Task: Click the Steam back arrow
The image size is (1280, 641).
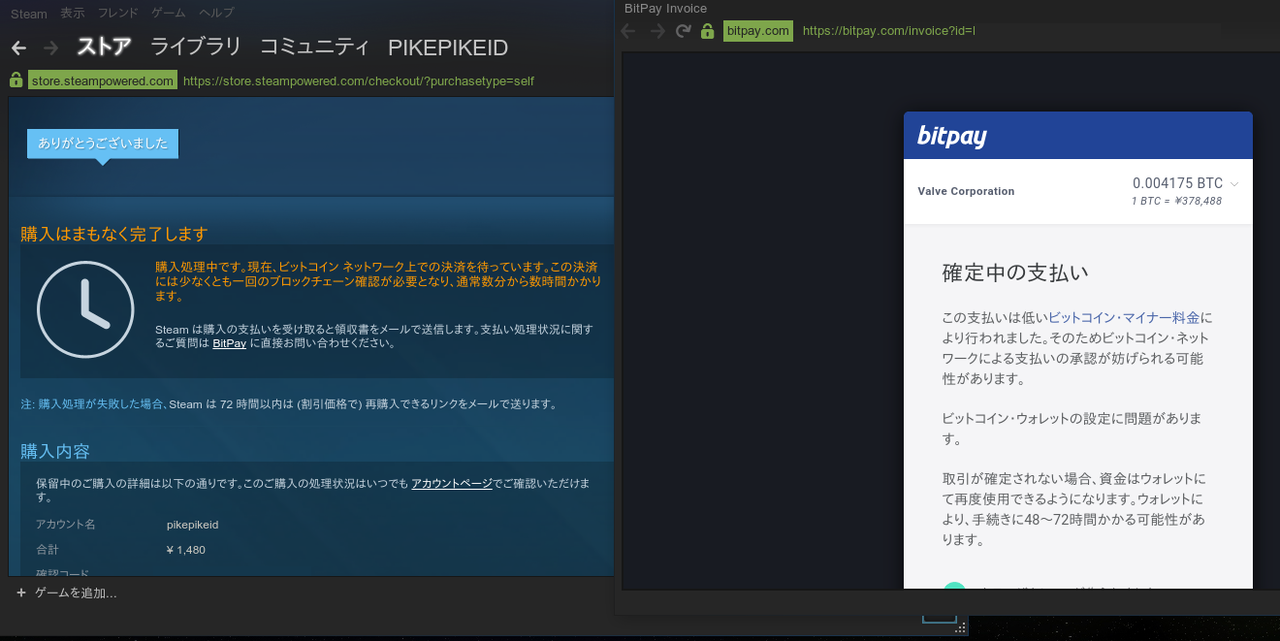Action: [x=19, y=47]
